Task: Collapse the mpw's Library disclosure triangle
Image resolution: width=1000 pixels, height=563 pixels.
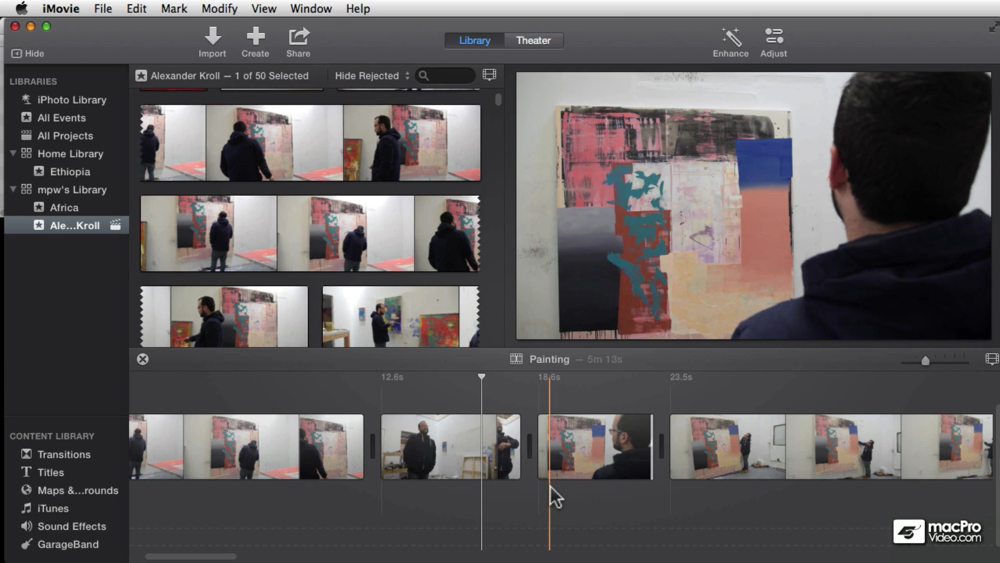Action: pos(13,189)
